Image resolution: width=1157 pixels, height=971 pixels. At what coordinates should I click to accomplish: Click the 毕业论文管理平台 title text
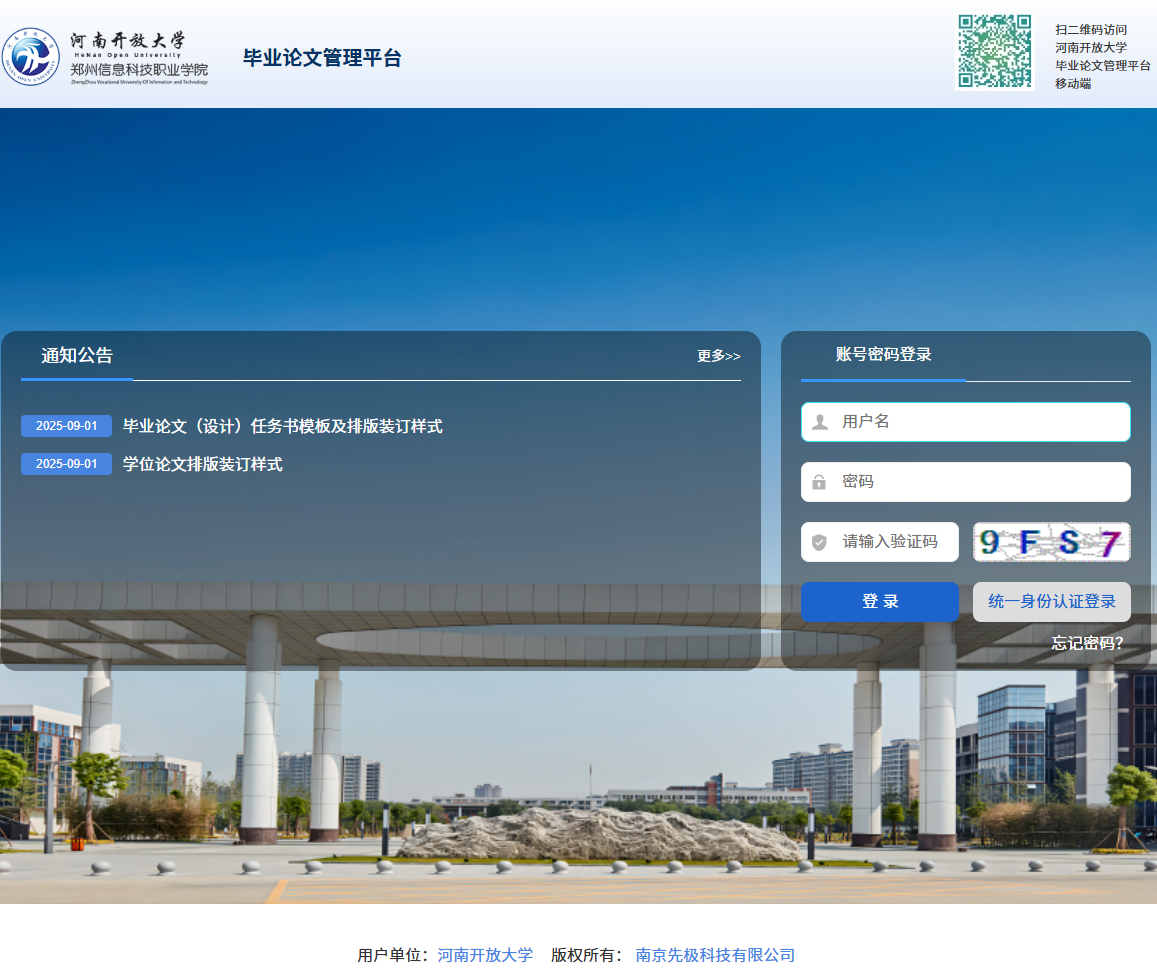coord(322,58)
